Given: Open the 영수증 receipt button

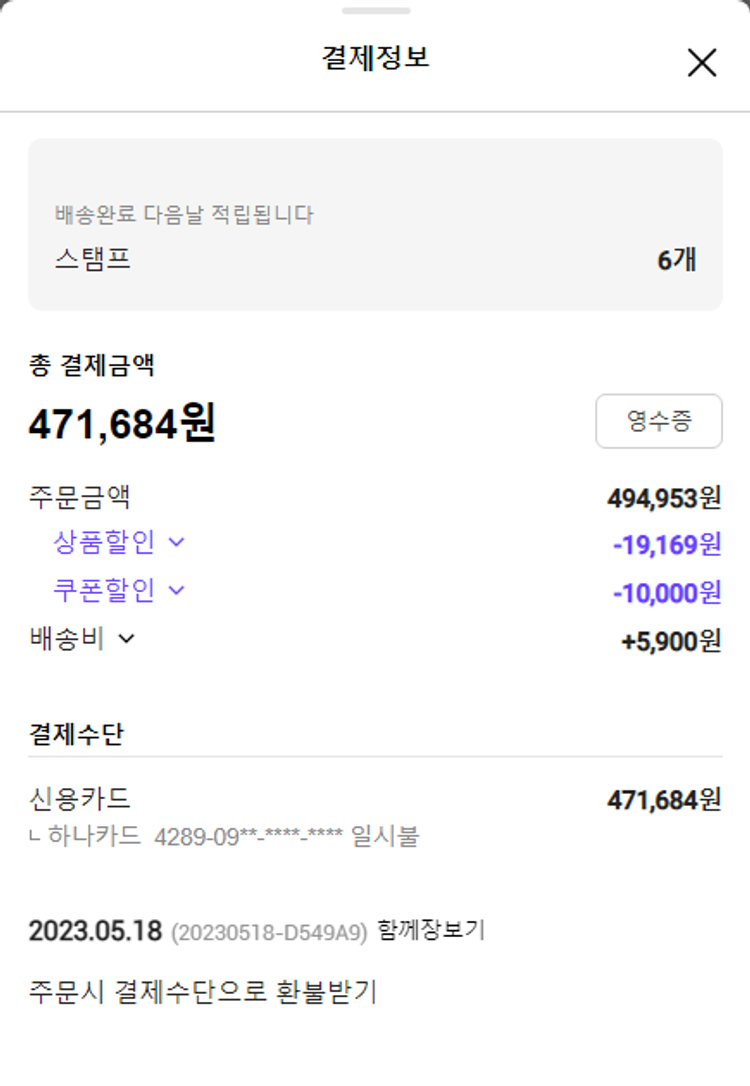Looking at the screenshot, I should 658,421.
